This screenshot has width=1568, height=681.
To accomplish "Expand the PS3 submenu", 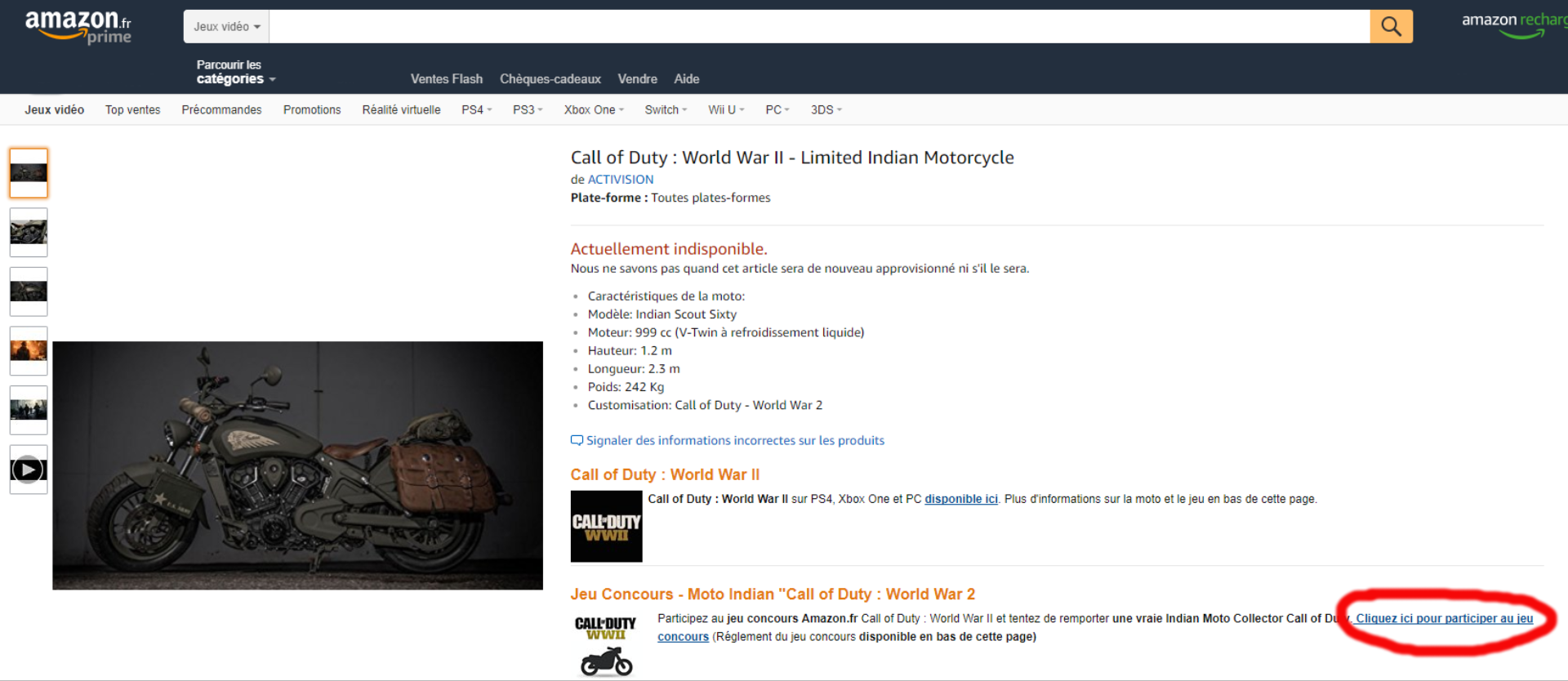I will pos(528,109).
